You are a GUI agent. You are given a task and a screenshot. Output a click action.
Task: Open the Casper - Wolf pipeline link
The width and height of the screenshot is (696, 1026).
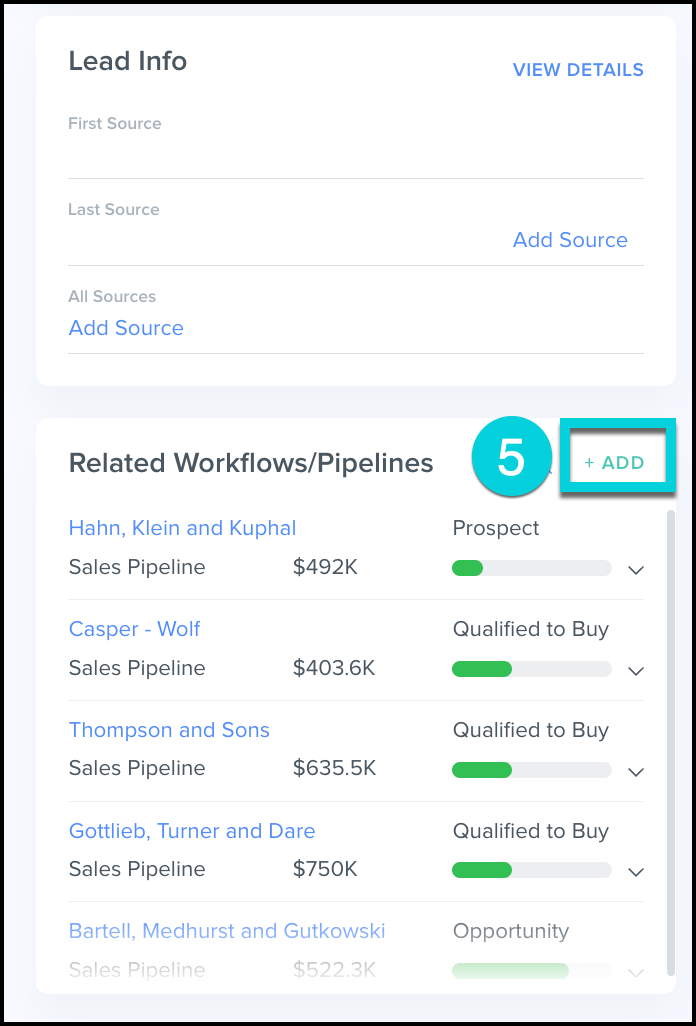(134, 629)
